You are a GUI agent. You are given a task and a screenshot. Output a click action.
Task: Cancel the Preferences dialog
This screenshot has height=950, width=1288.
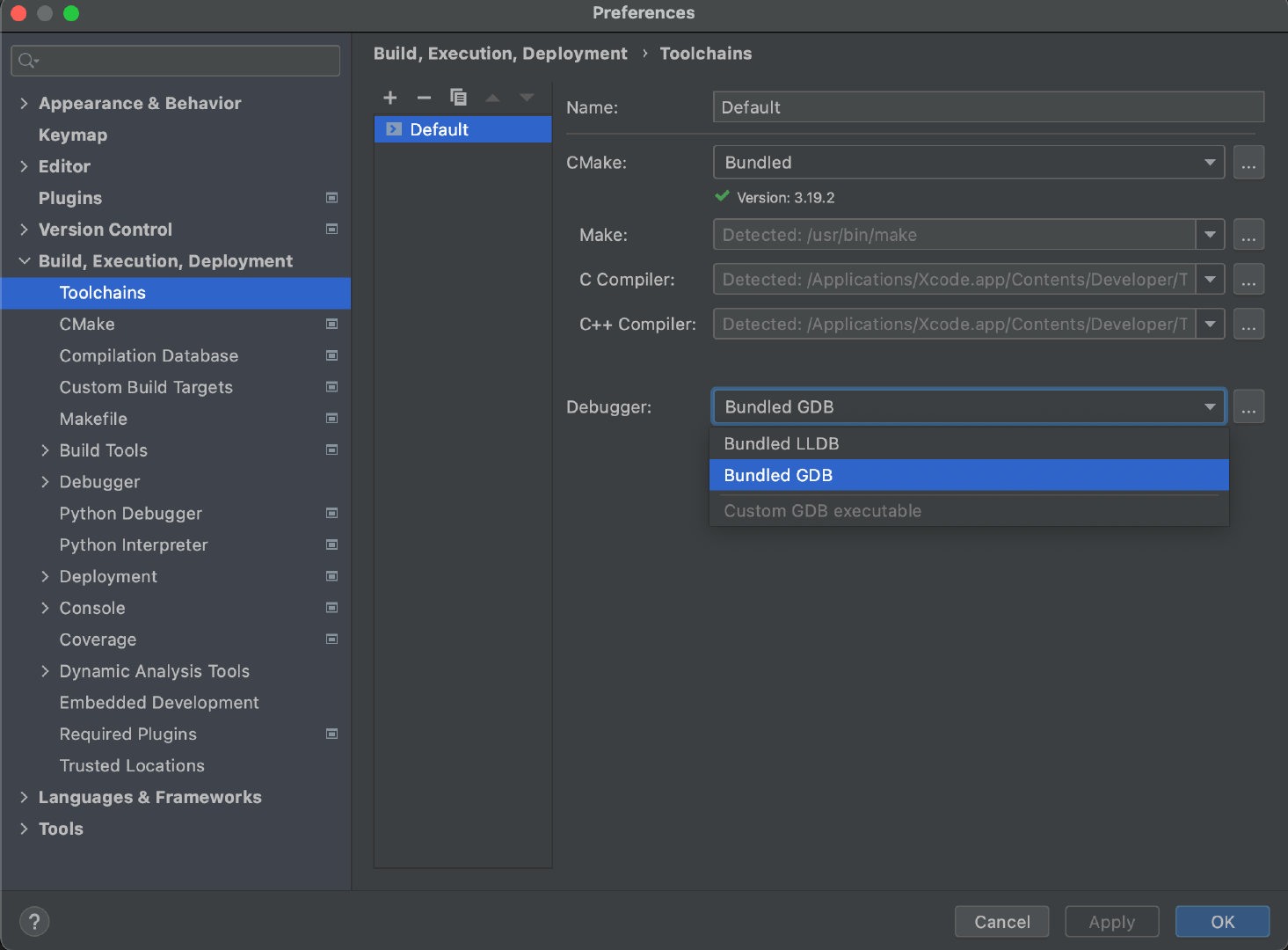[1001, 921]
